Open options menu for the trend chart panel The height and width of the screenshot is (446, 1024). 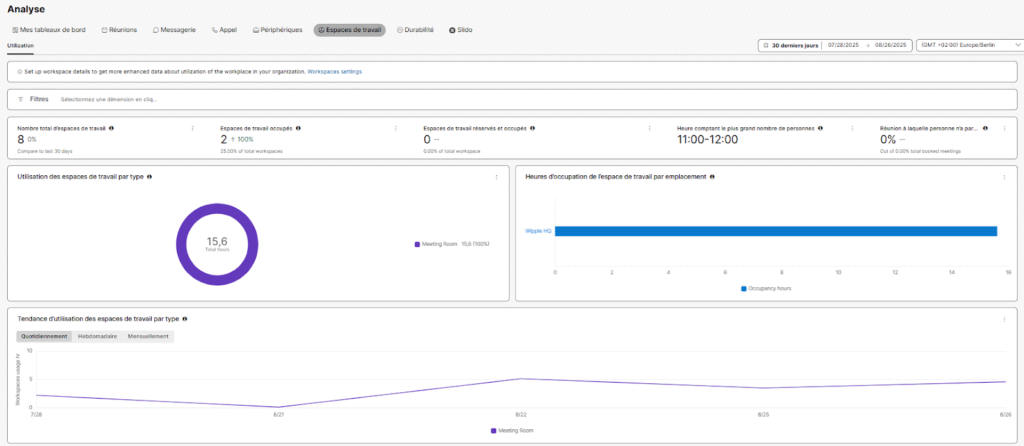pos(1003,319)
